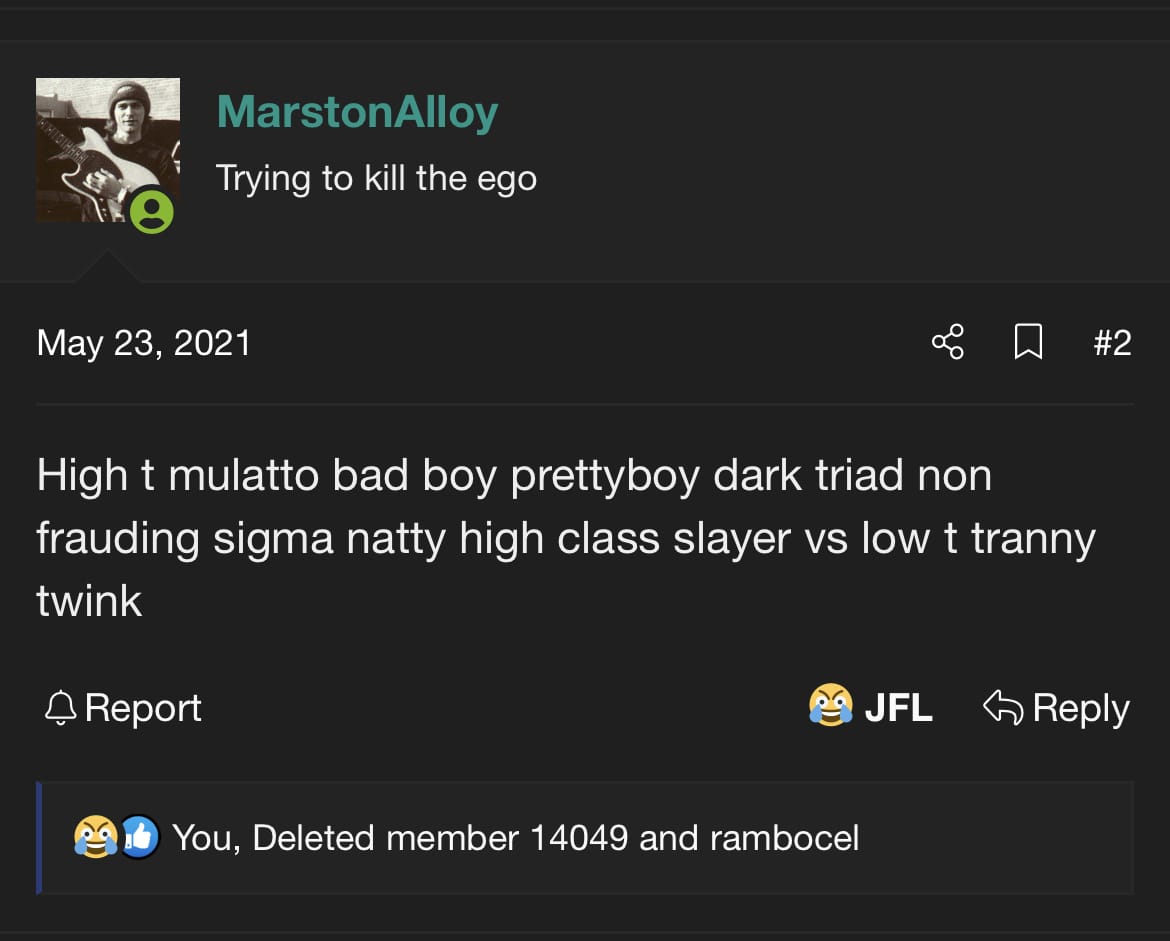
Task: Select the Report text button
Action: pyautogui.click(x=143, y=707)
